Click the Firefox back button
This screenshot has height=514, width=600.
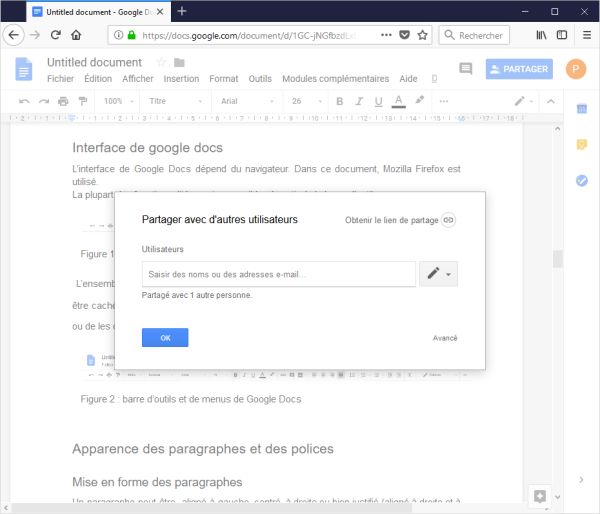click(14, 35)
